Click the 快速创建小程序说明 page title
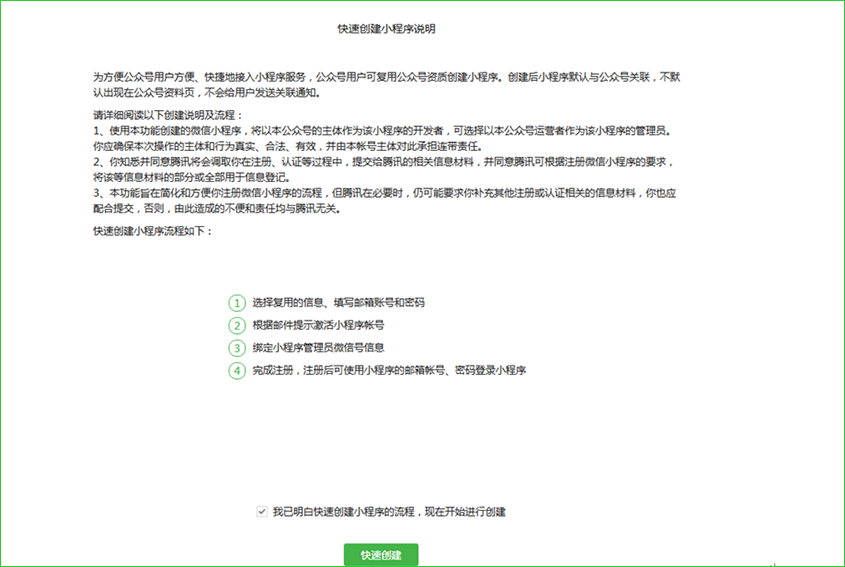 (x=386, y=29)
